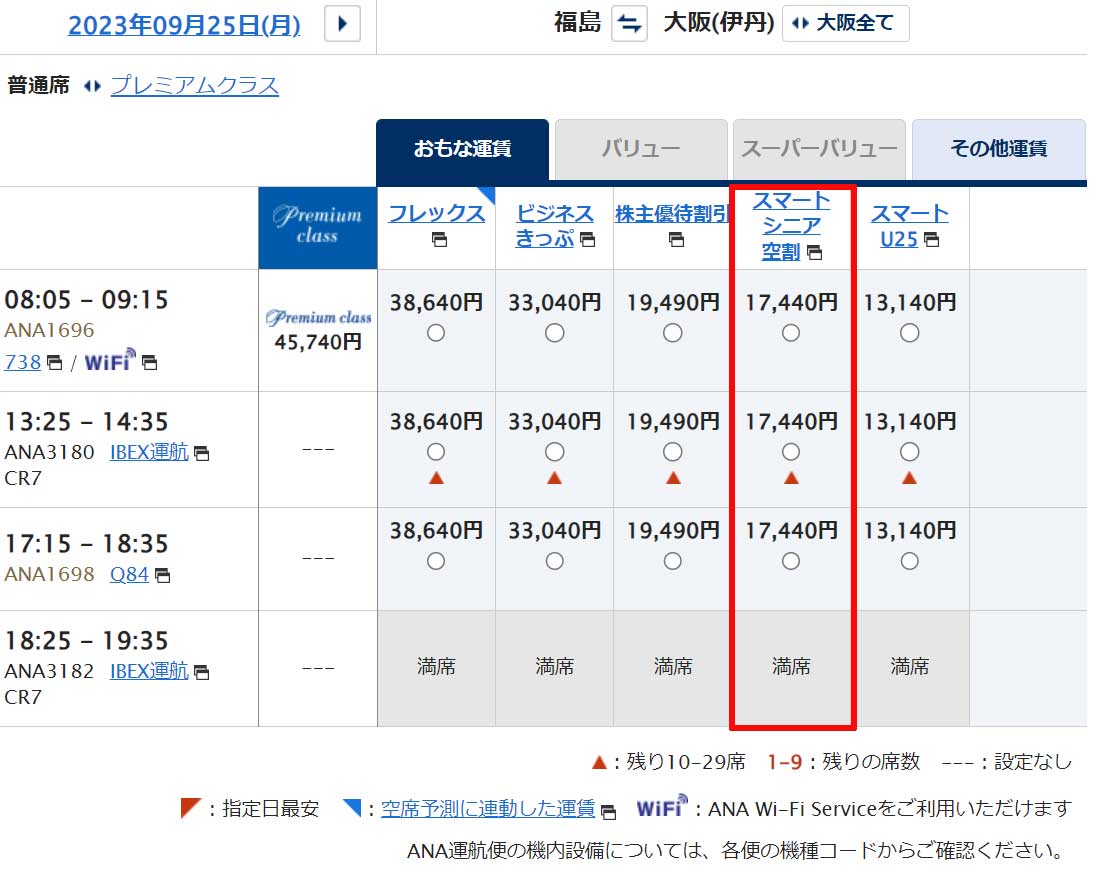Viewport: 1098px width, 871px height.
Task: Open Q84 aircraft type link
Action: point(130,574)
